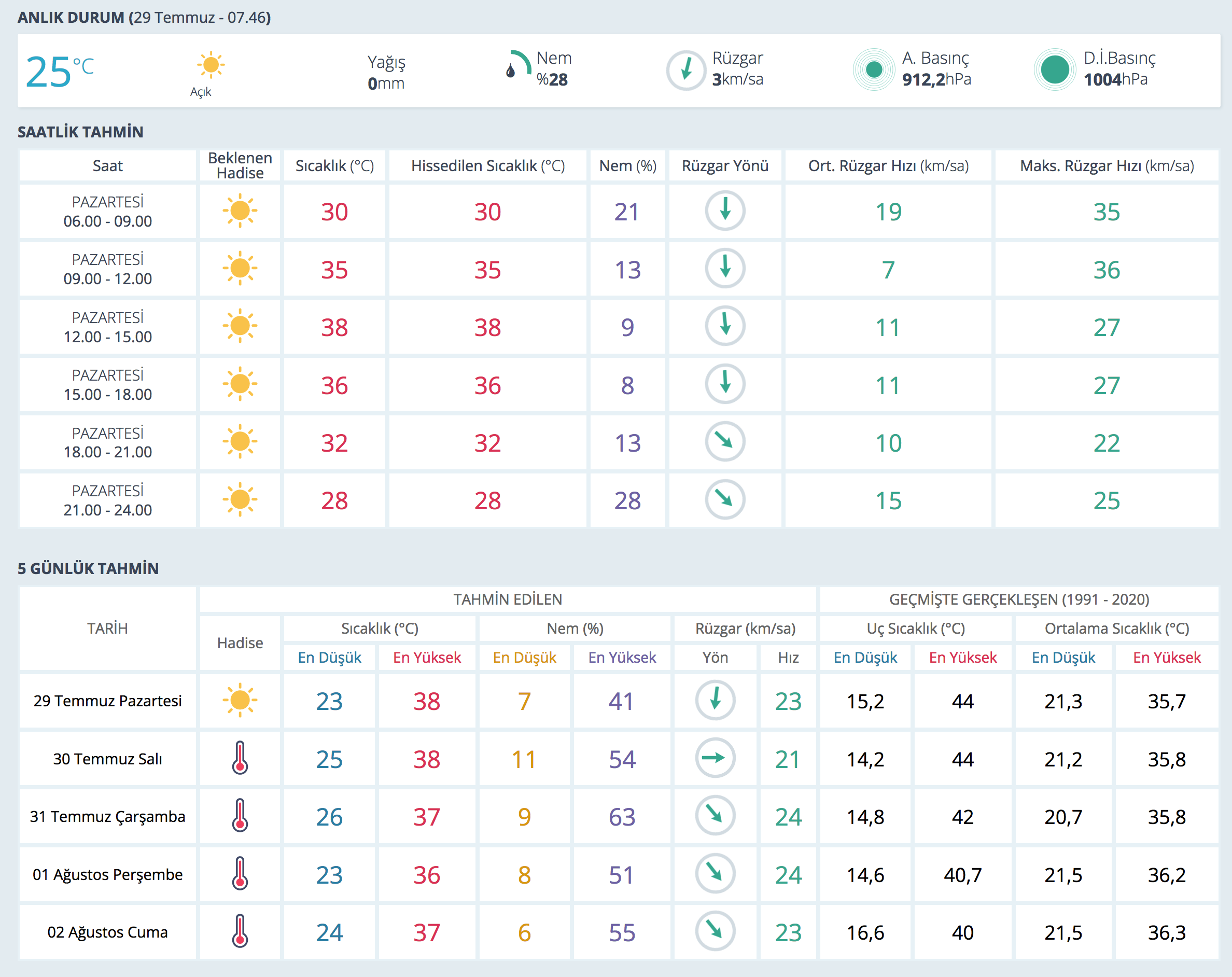The width and height of the screenshot is (1232, 977).
Task: Click the Maks. Rüzgar Hızı column header
Action: pyautogui.click(x=1107, y=166)
